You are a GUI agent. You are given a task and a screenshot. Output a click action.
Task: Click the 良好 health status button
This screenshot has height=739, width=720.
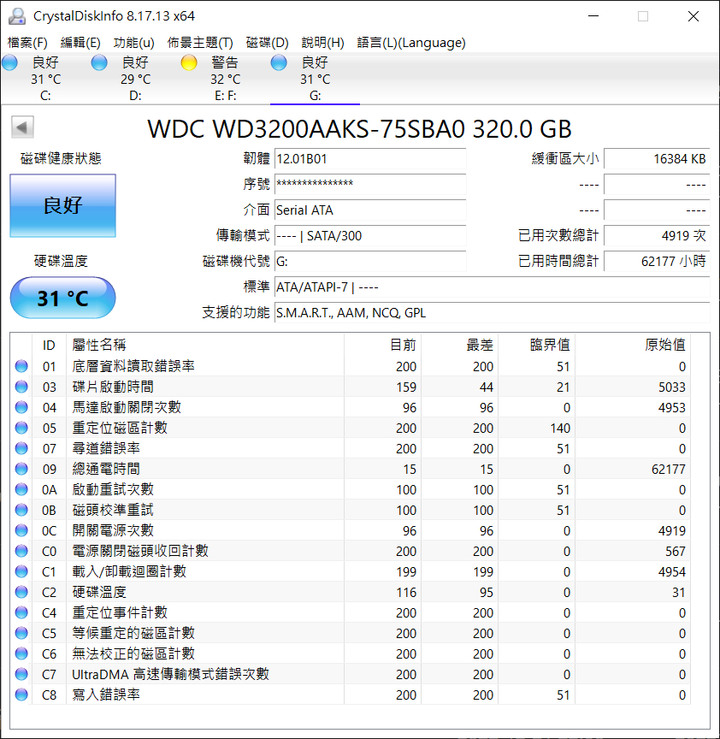point(63,205)
